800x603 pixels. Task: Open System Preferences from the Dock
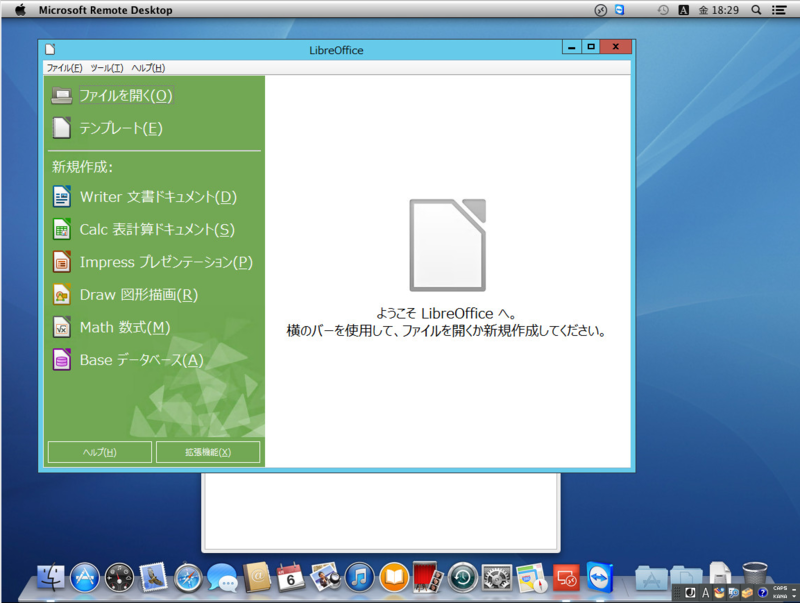tap(497, 577)
